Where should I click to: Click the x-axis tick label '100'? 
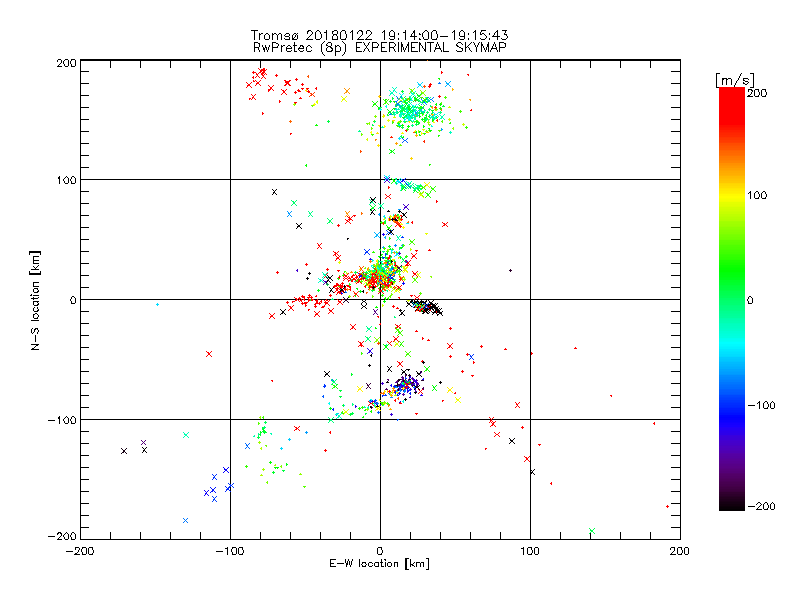[x=530, y=551]
